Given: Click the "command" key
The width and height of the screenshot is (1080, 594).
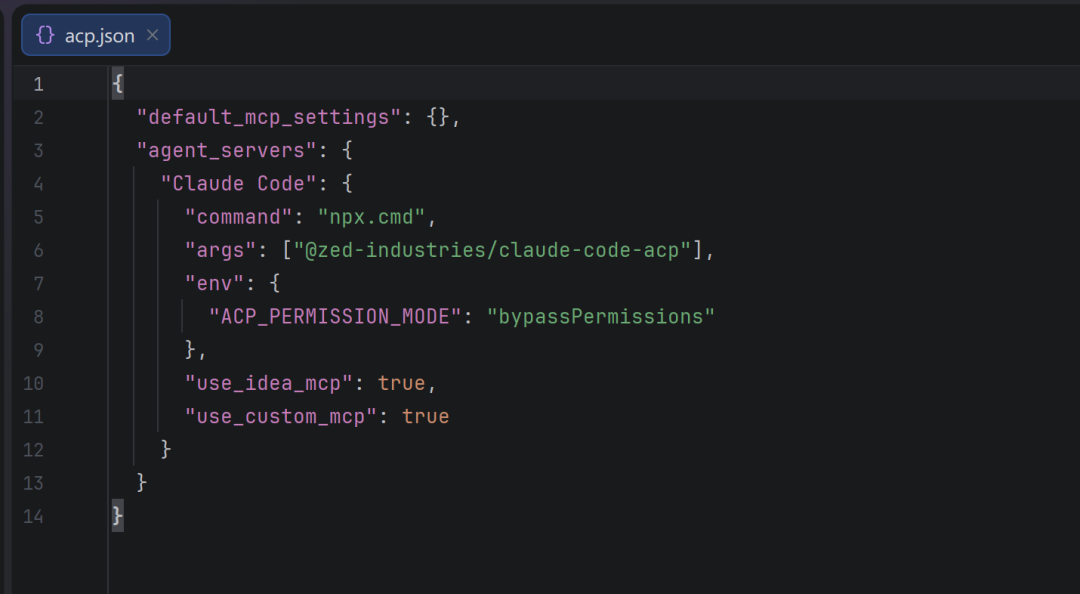Looking at the screenshot, I should tap(240, 217).
